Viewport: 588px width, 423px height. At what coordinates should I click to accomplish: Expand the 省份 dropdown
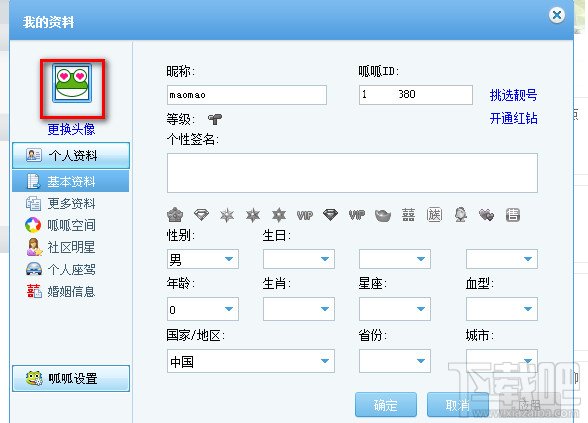[395, 361]
